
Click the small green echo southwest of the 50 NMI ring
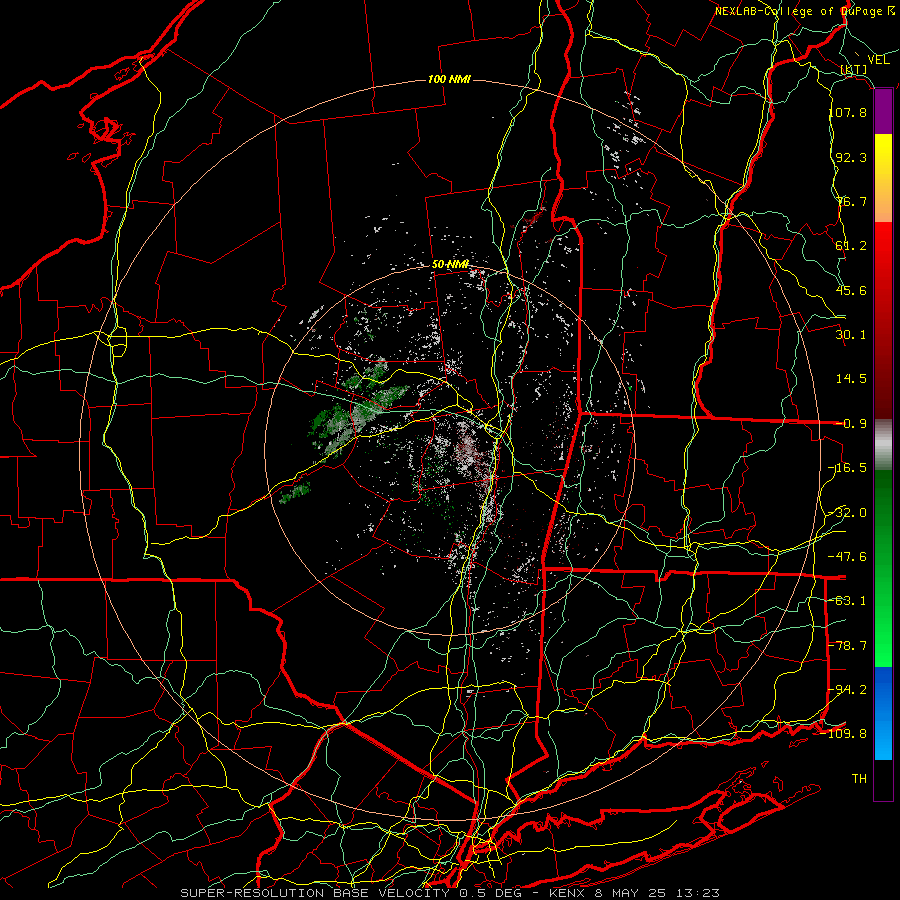[295, 492]
